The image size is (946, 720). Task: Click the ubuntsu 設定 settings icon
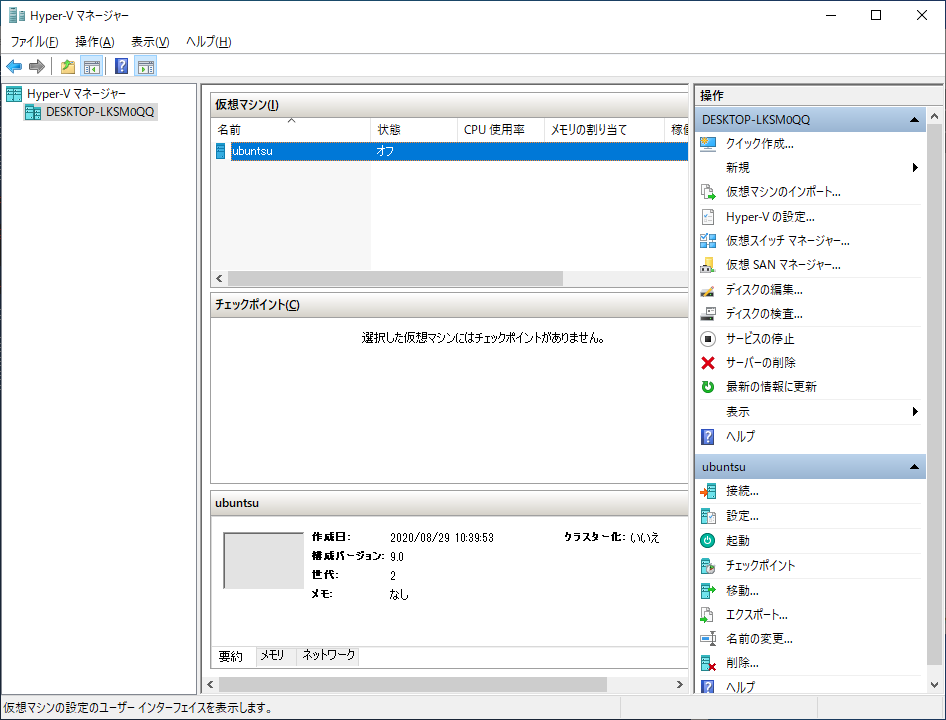point(708,516)
